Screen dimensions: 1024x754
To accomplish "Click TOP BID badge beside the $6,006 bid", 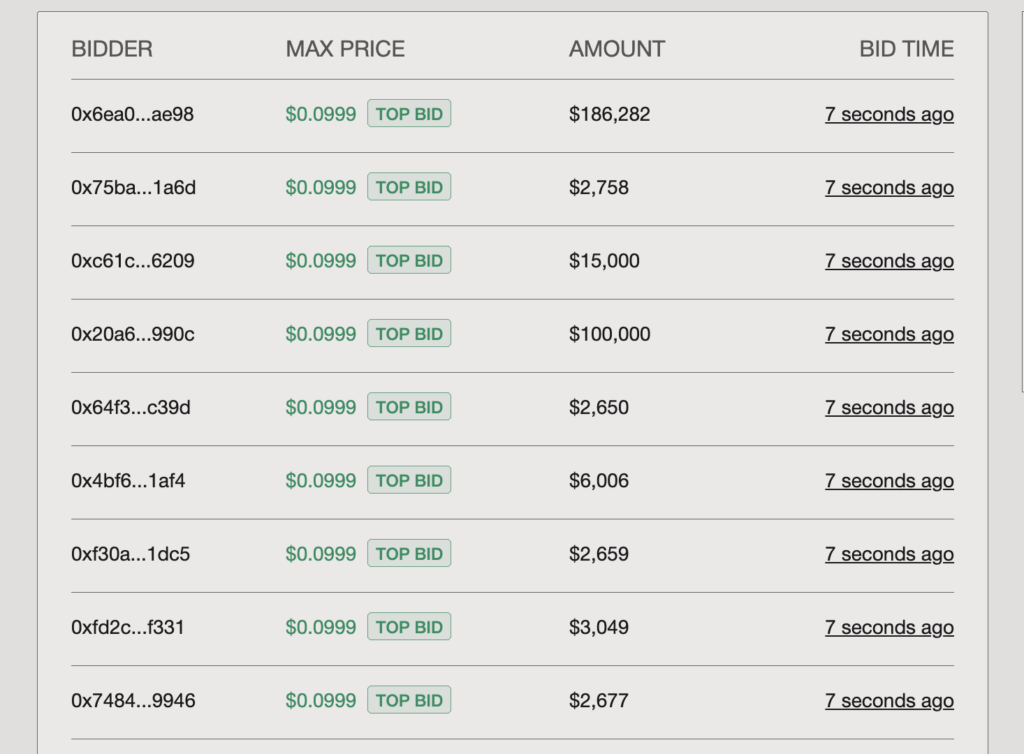I will tap(409, 480).
